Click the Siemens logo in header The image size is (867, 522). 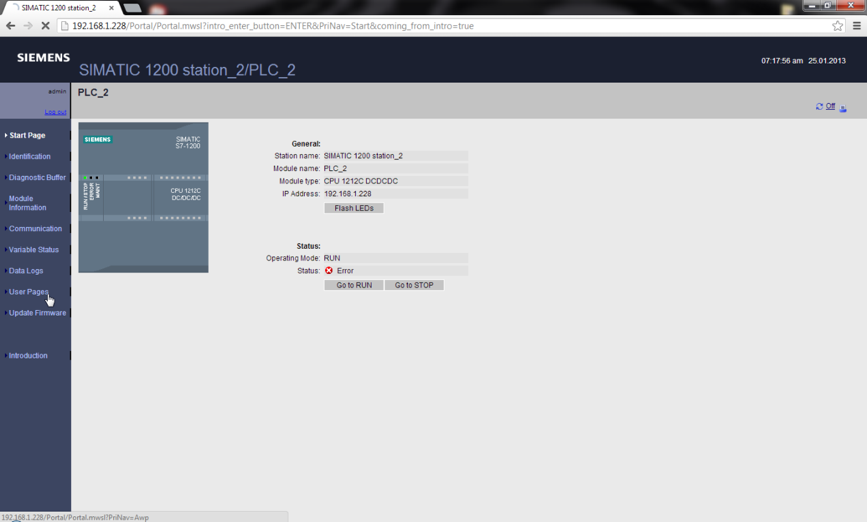[x=43, y=58]
